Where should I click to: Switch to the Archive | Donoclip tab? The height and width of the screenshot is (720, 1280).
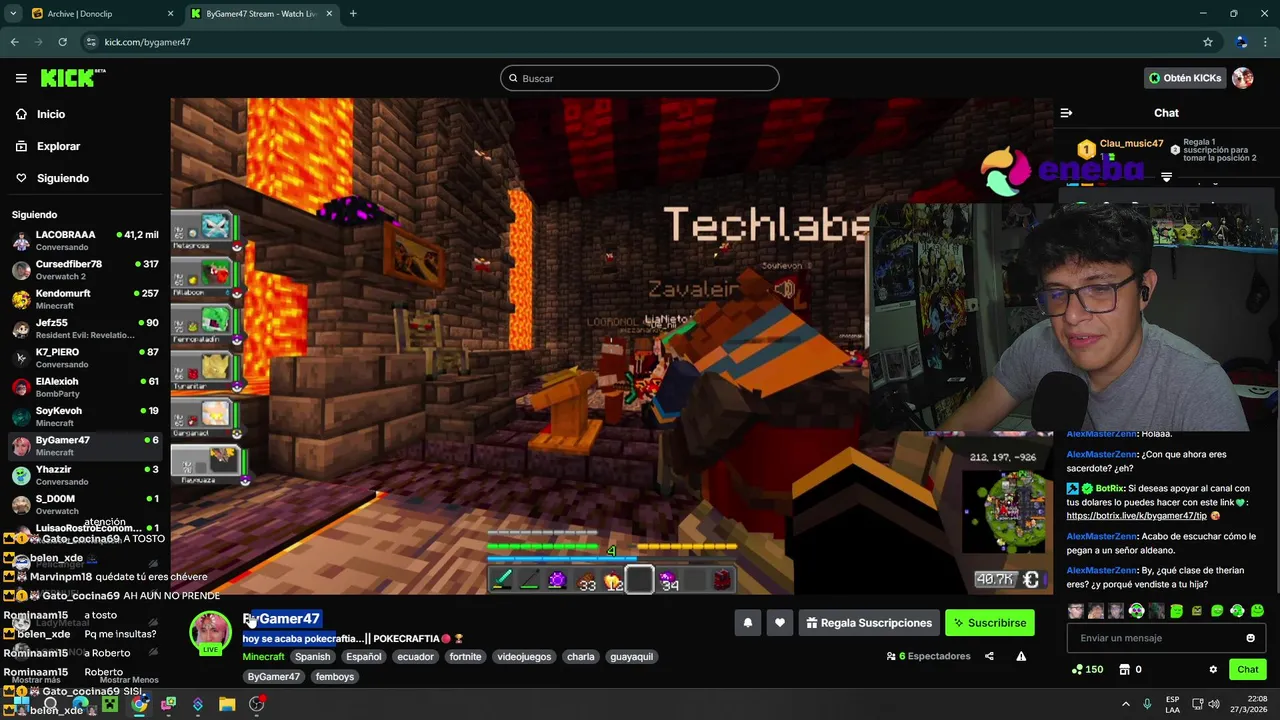pyautogui.click(x=101, y=14)
